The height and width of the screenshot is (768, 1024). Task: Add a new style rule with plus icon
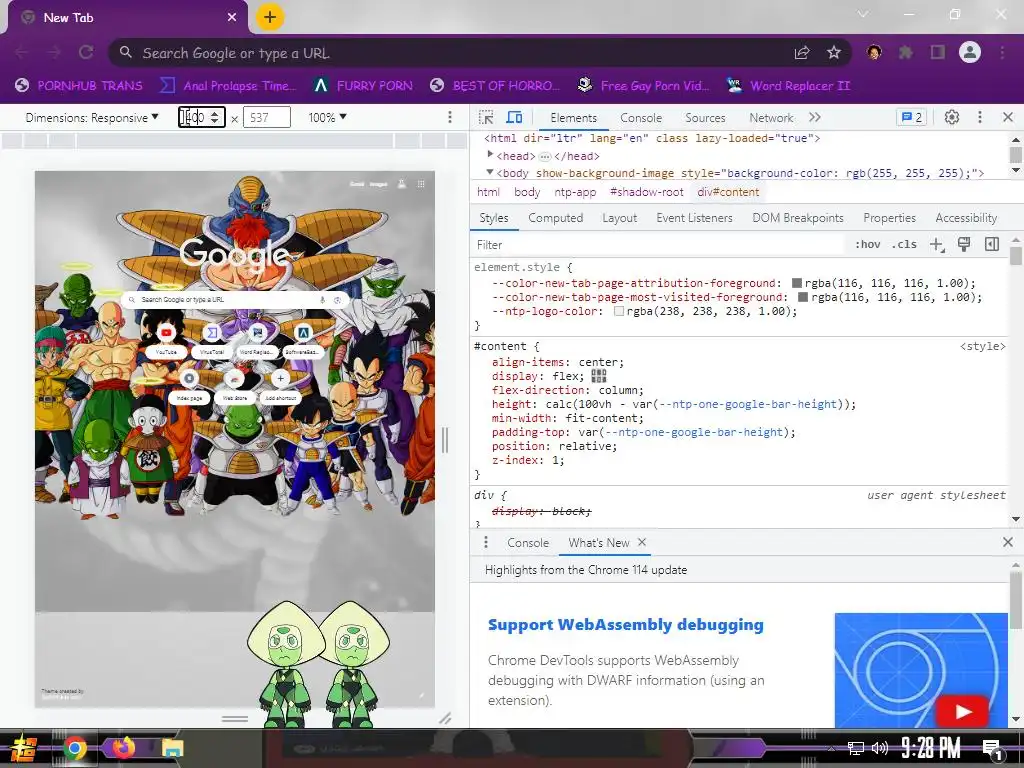click(x=936, y=244)
